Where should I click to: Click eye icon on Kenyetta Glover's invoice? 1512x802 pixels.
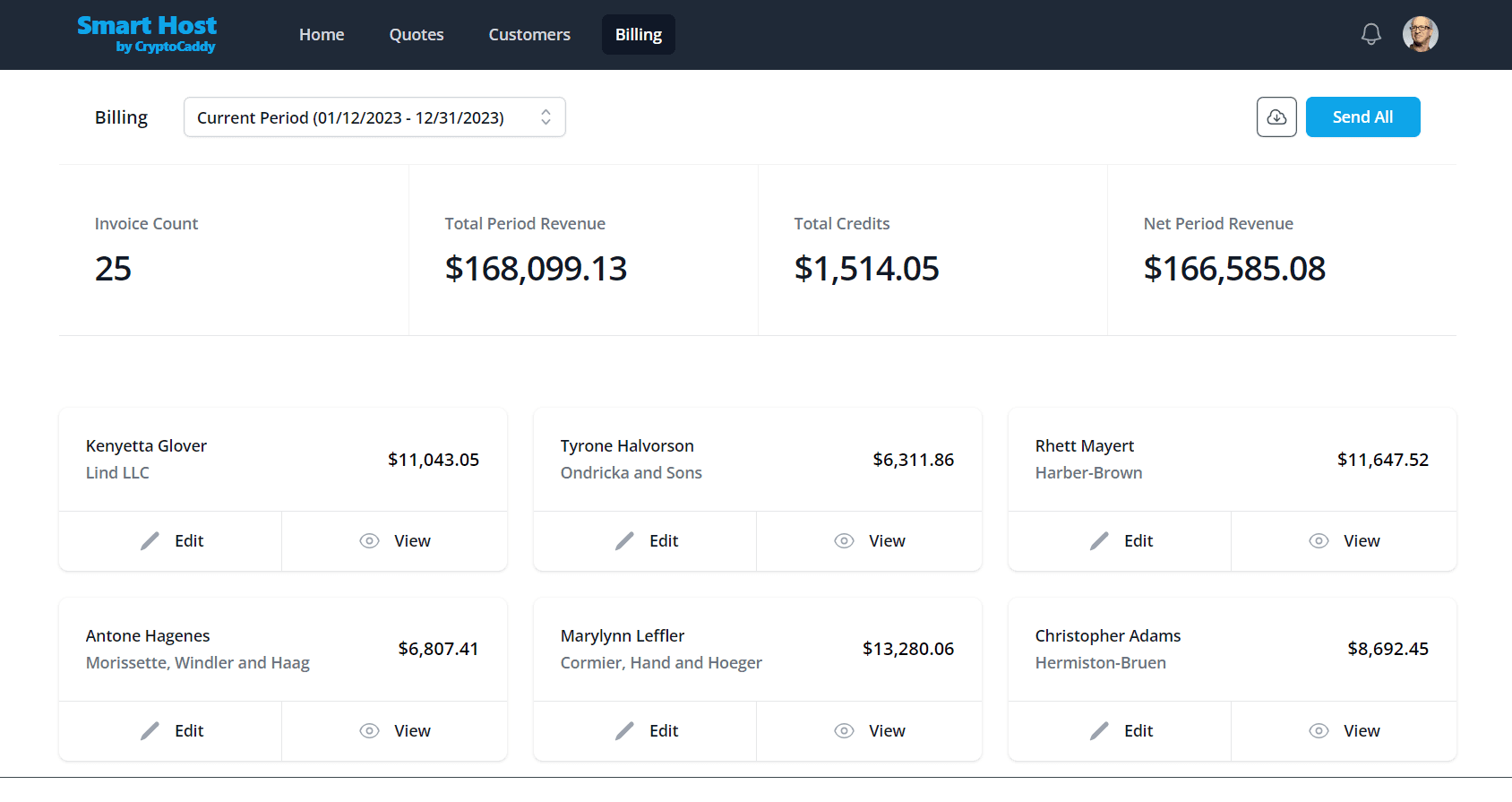[x=369, y=541]
